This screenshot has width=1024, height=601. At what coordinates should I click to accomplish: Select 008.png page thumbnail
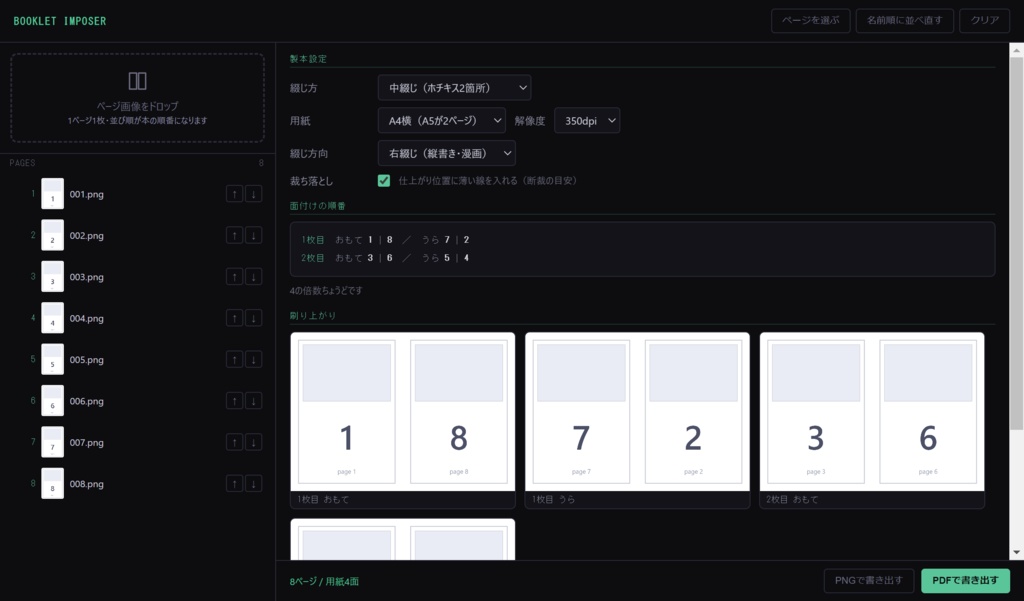(53, 483)
